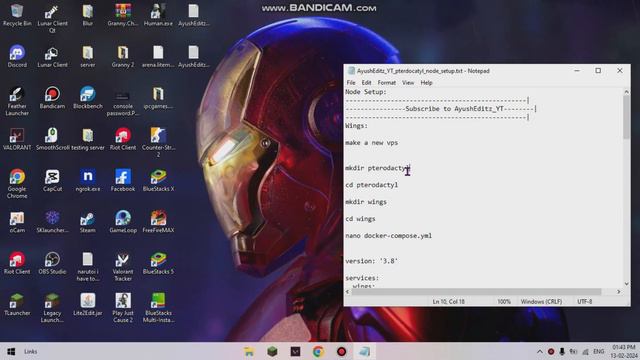The width and height of the screenshot is (640, 360).
Task: Click the Bandicam record taskbar icon
Action: point(342,351)
